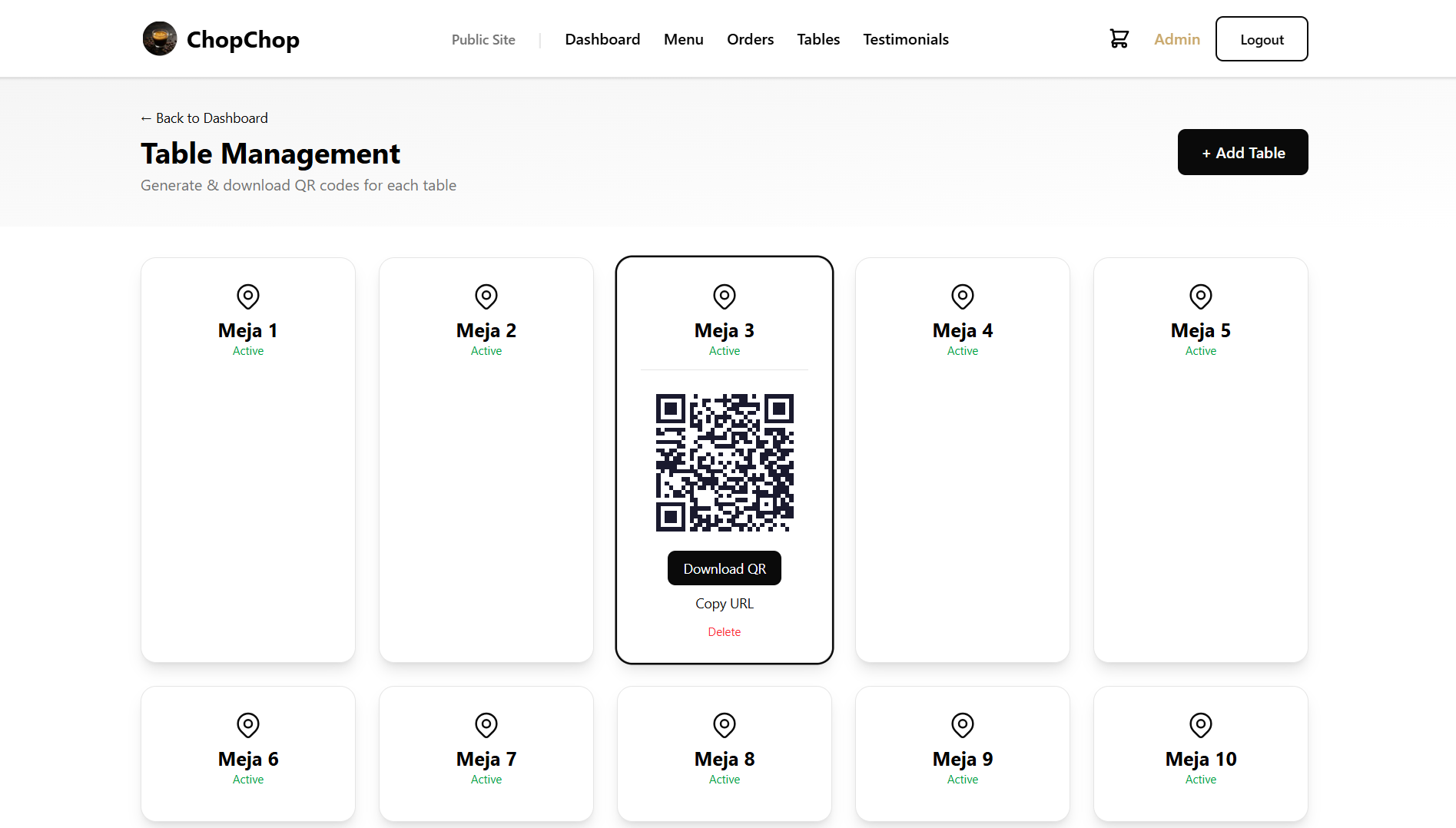This screenshot has height=828, width=1456.
Task: Click the location pin icon on Meja 2
Action: click(486, 296)
